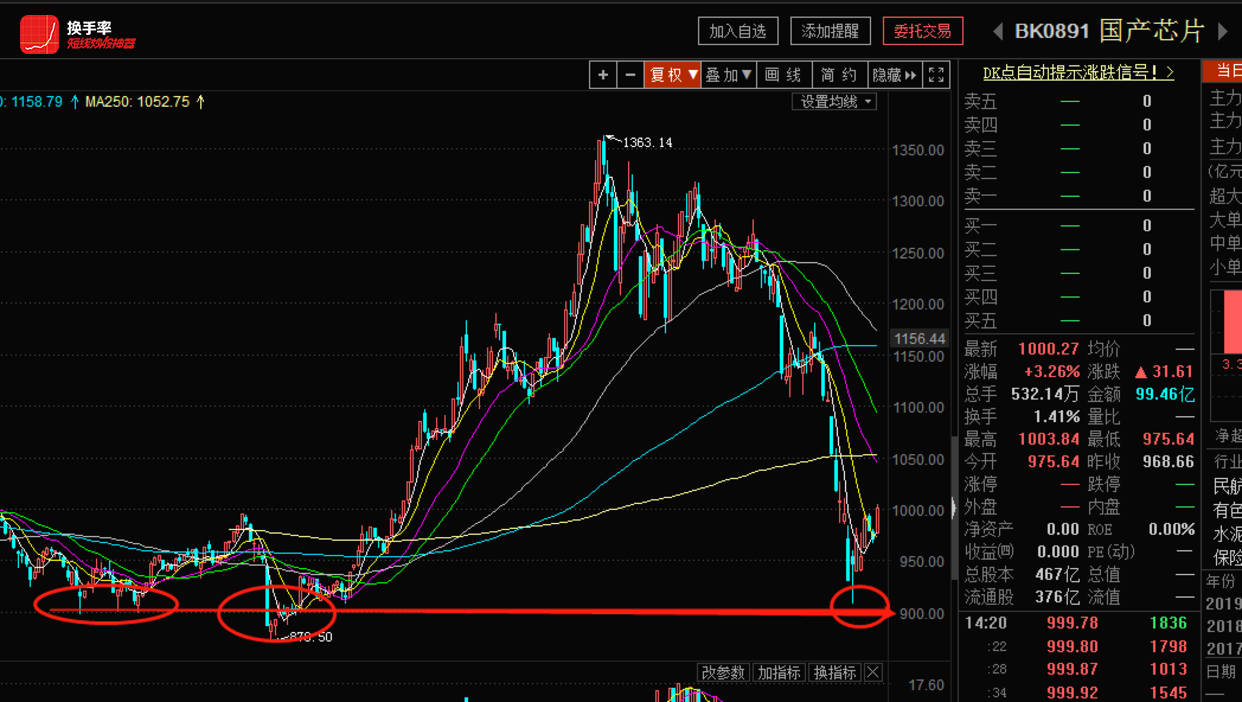Close the indicator panel with X icon
The image size is (1242, 702).
(873, 672)
